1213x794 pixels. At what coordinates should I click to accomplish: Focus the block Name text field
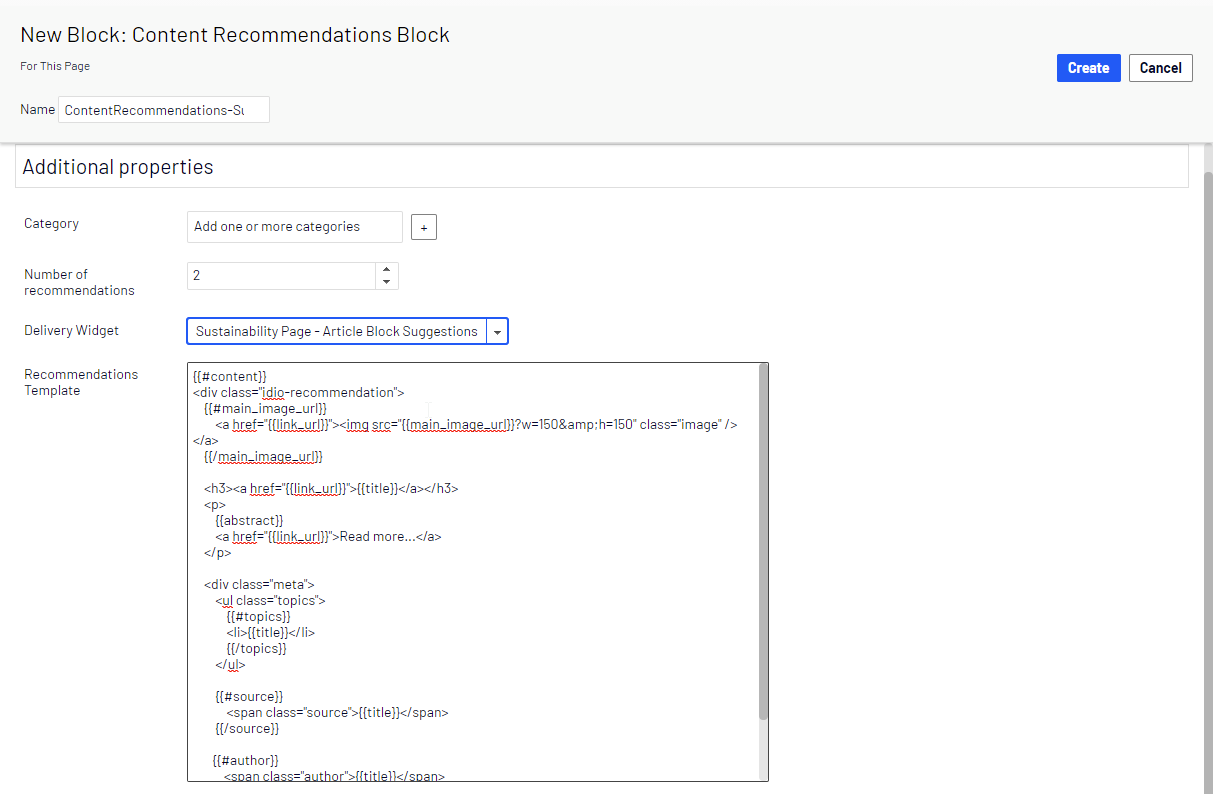click(163, 110)
